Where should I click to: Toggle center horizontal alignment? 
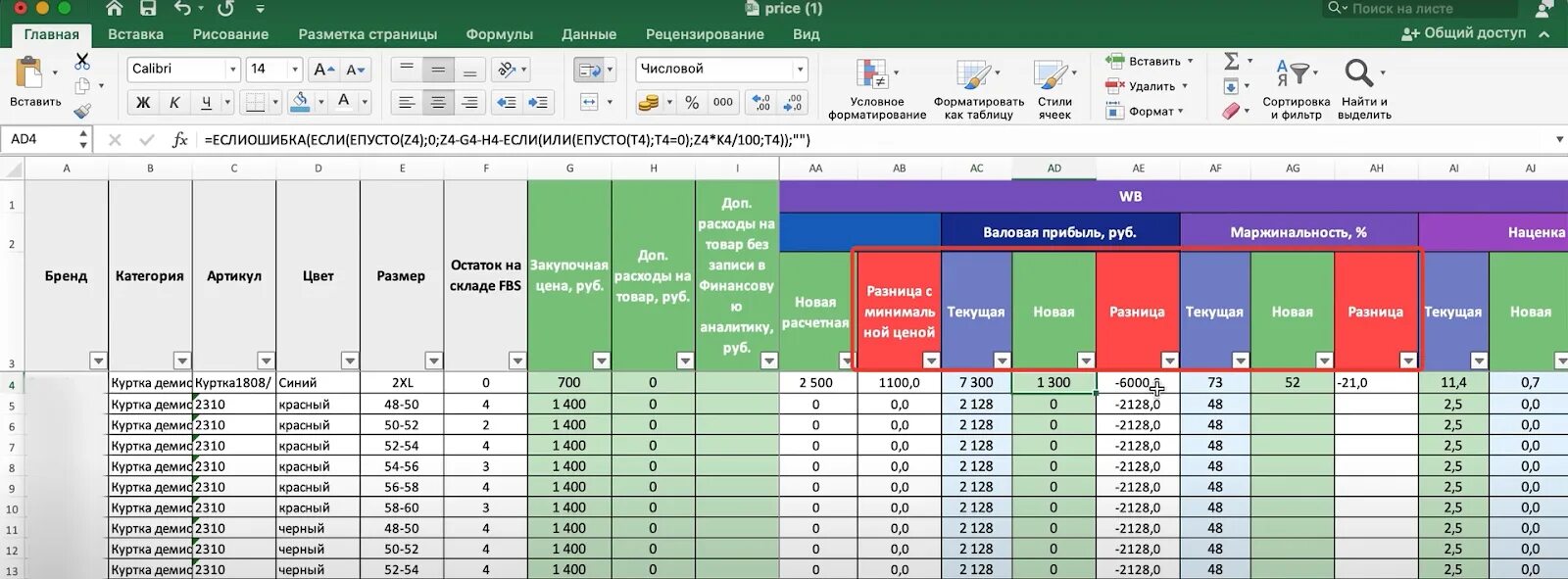(438, 102)
